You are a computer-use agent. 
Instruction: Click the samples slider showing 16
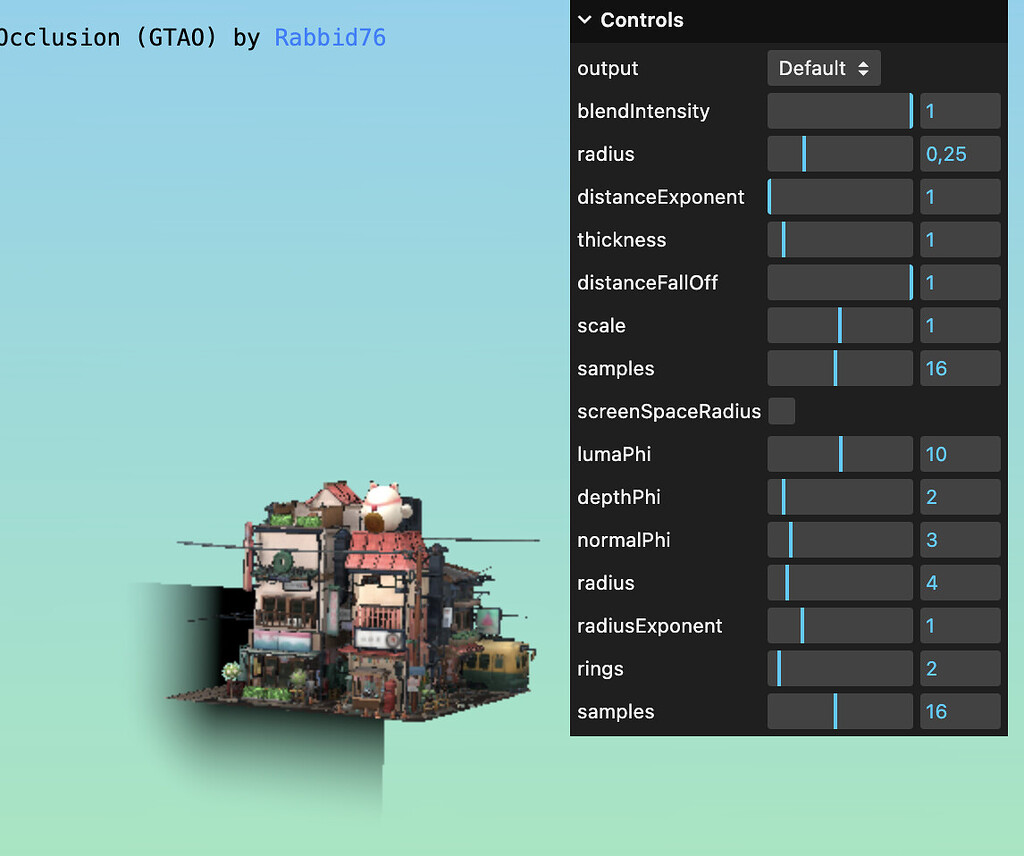840,368
